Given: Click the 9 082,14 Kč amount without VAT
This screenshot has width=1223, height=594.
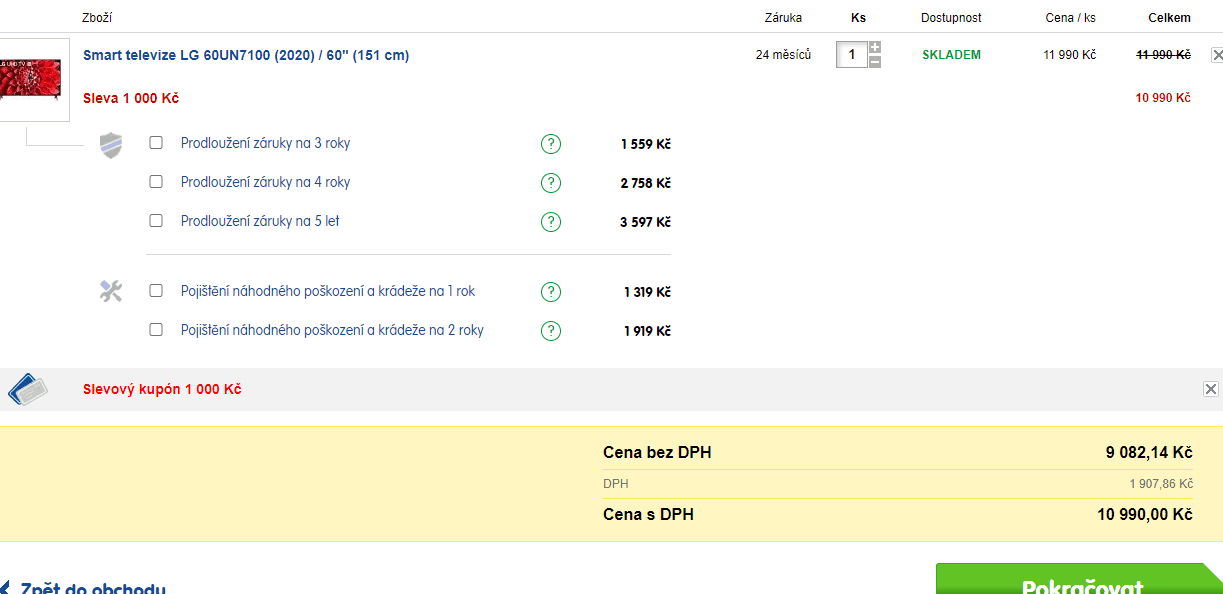Looking at the screenshot, I should [x=1149, y=453].
